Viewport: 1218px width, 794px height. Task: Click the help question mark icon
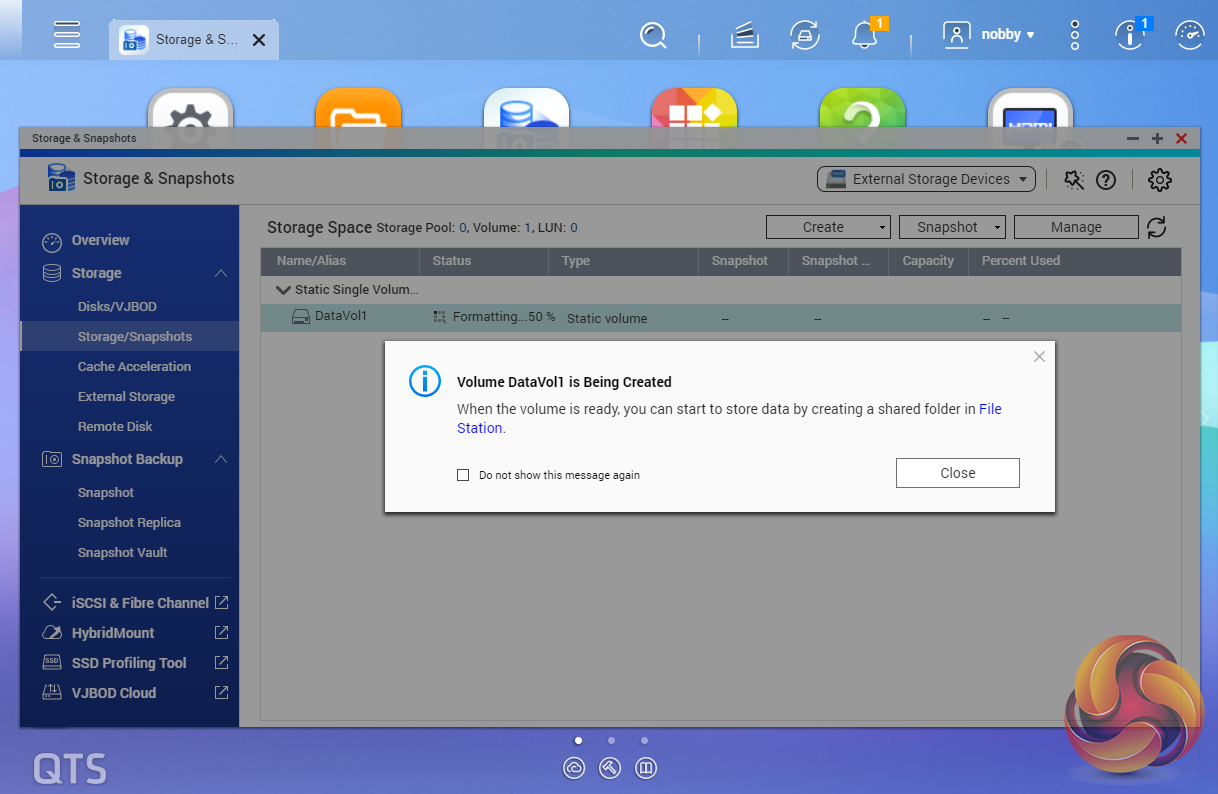click(x=1105, y=180)
